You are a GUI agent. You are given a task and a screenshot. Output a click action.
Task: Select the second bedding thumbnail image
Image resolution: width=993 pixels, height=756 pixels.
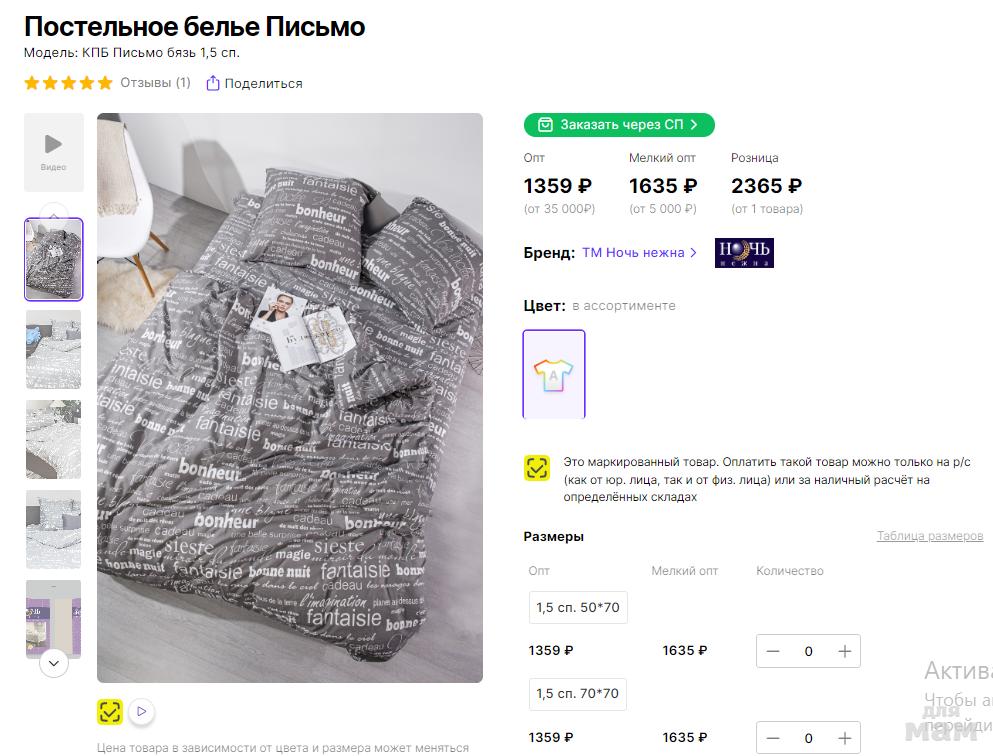pos(54,349)
